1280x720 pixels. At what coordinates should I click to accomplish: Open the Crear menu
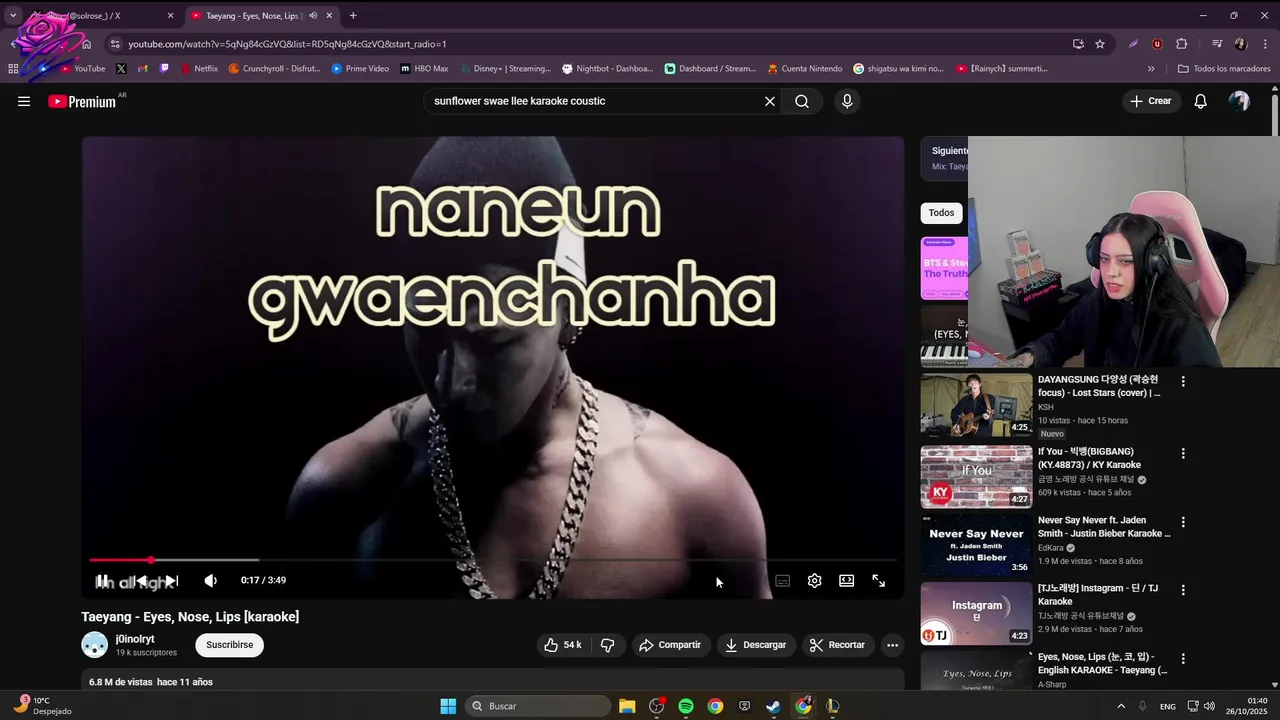pyautogui.click(x=1151, y=101)
